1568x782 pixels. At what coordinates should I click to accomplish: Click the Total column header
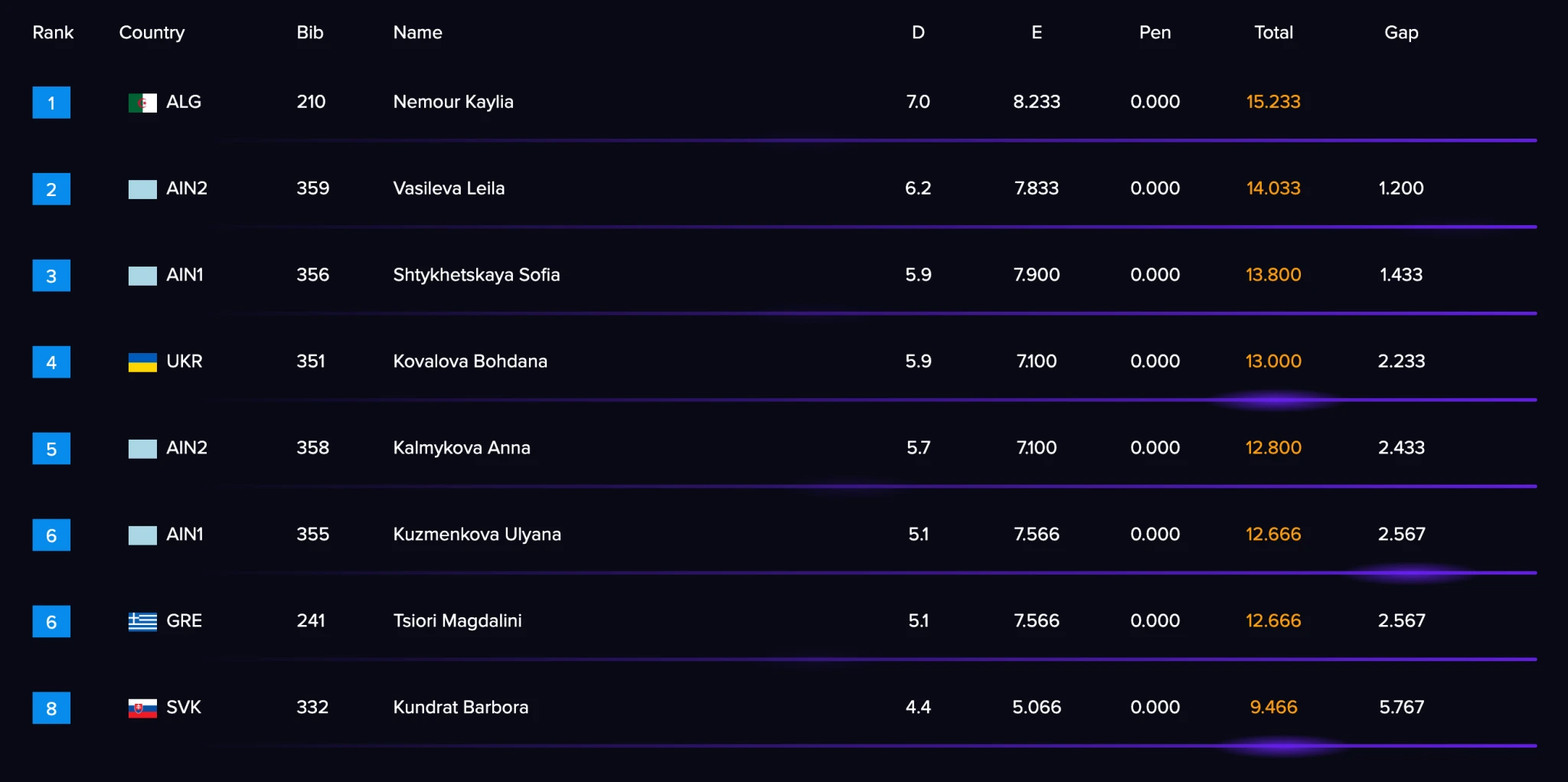1273,32
